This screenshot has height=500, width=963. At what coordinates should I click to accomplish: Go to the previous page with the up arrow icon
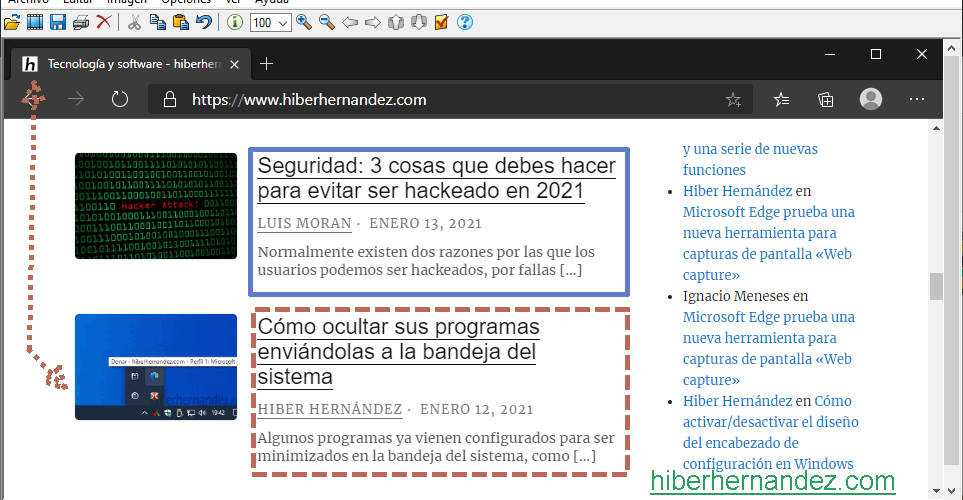pyautogui.click(x=396, y=23)
